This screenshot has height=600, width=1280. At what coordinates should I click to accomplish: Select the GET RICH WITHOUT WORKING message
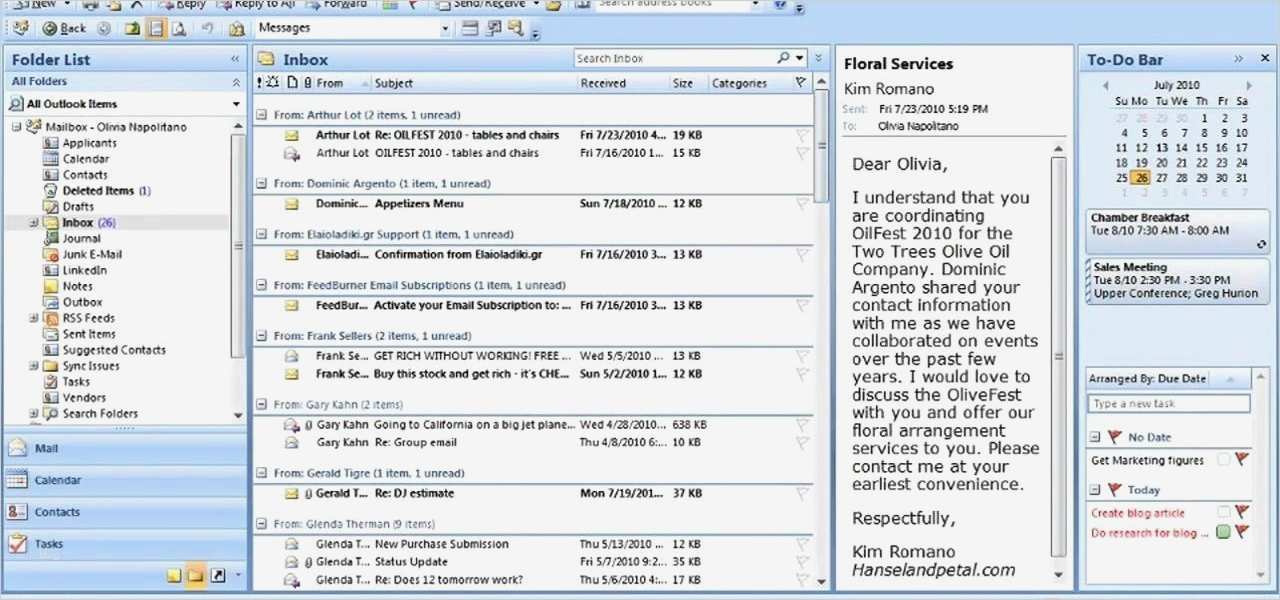(x=533, y=355)
